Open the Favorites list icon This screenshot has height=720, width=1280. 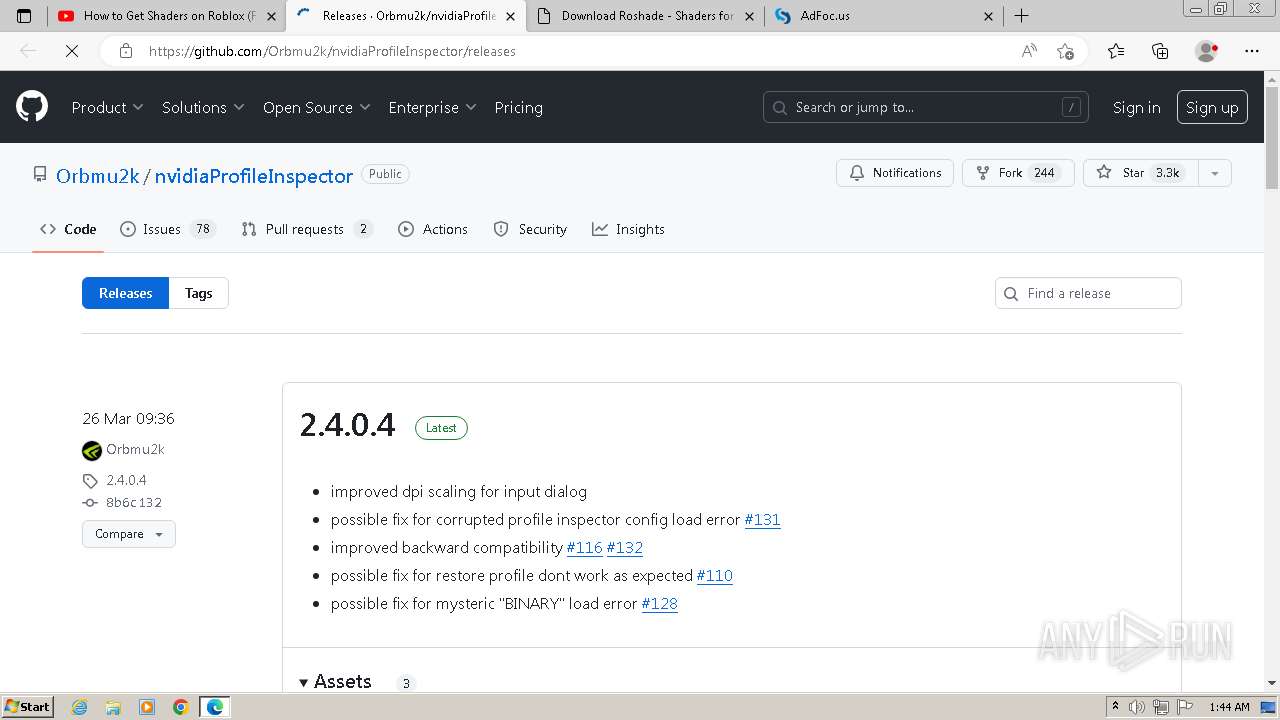1116,51
